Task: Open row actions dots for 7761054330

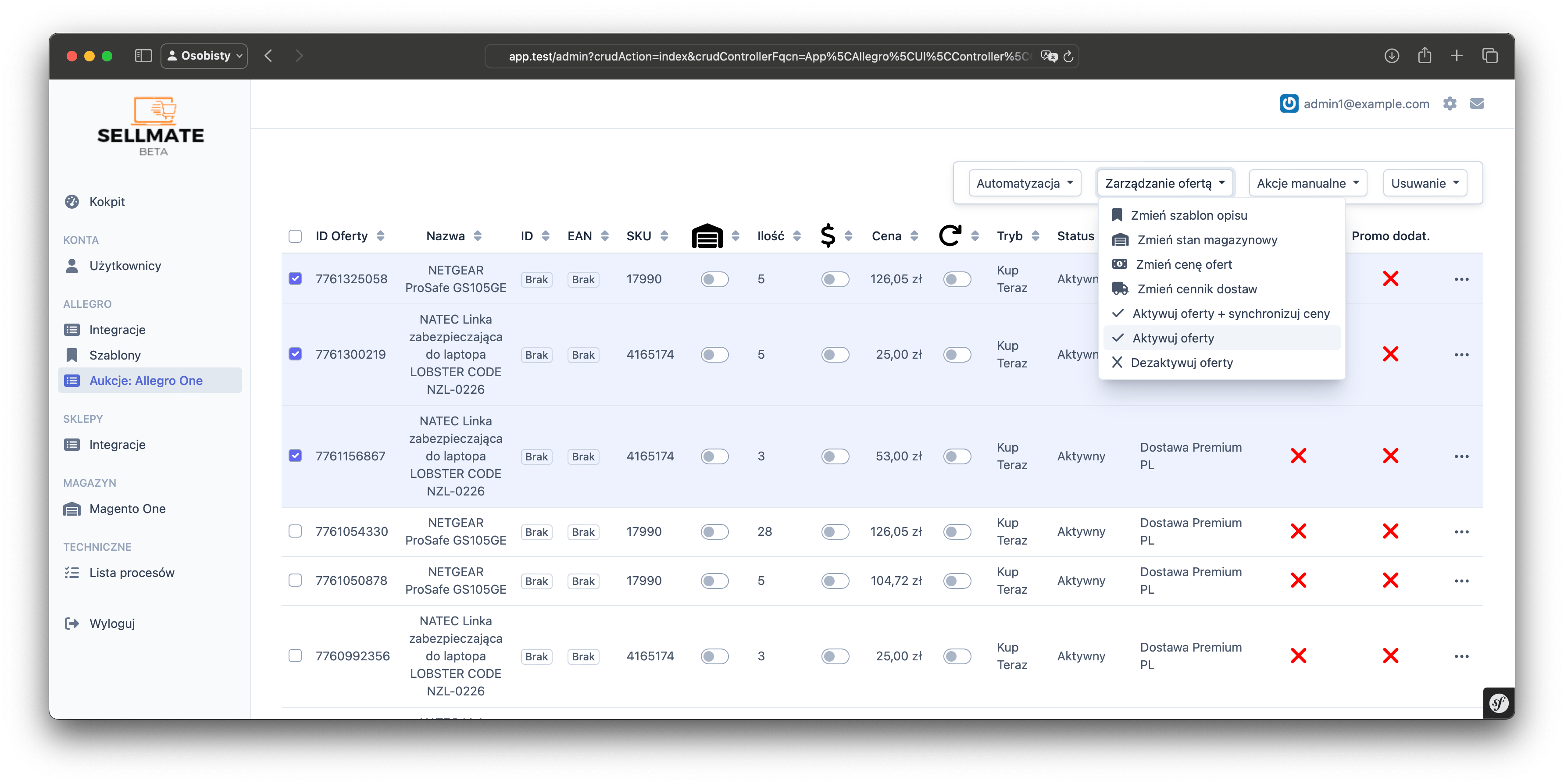Action: (x=1461, y=531)
